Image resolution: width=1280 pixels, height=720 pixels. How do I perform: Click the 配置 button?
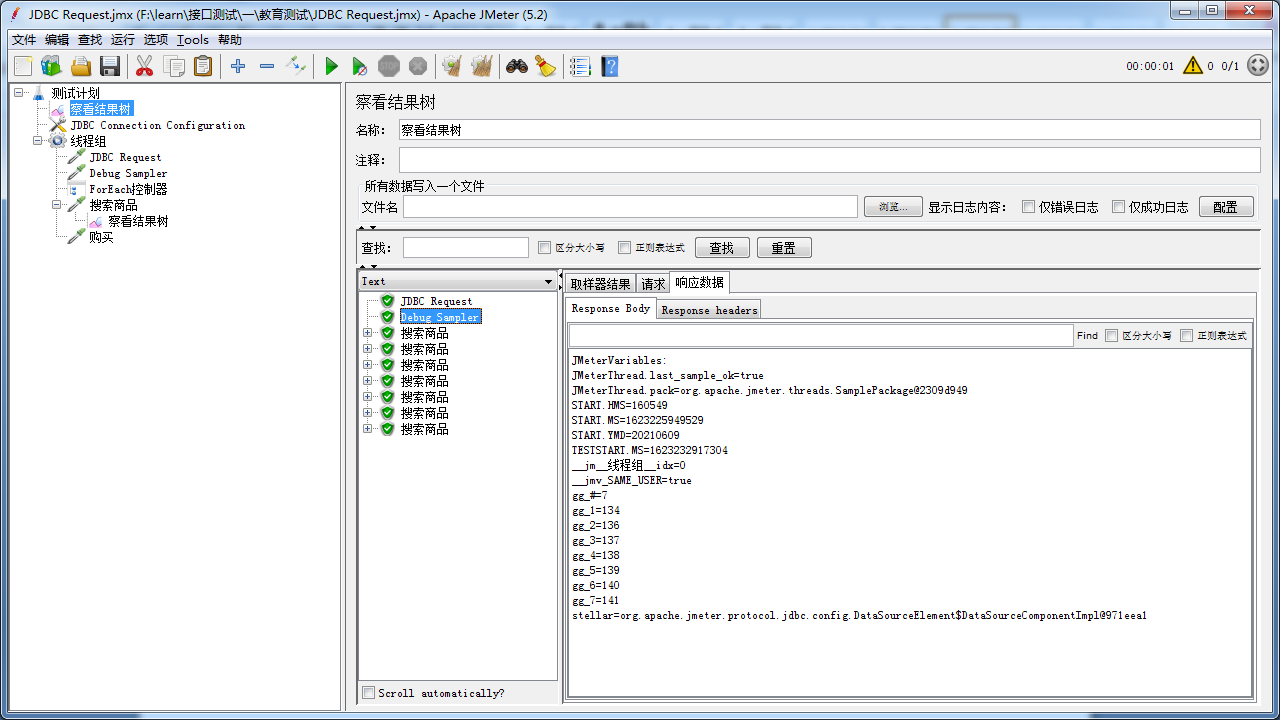(1226, 207)
